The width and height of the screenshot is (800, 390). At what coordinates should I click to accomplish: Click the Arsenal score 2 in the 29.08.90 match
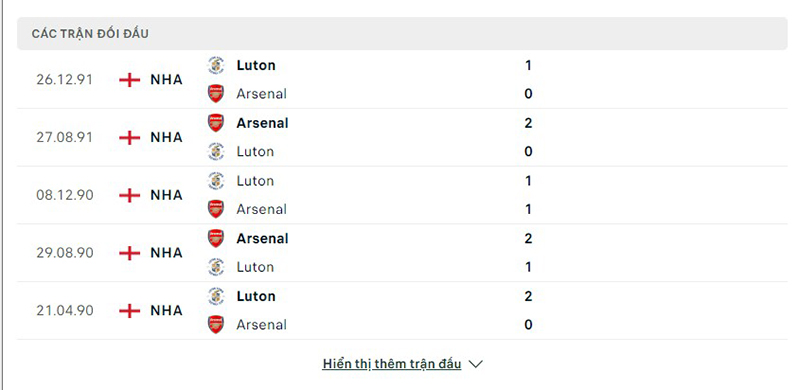(x=528, y=238)
